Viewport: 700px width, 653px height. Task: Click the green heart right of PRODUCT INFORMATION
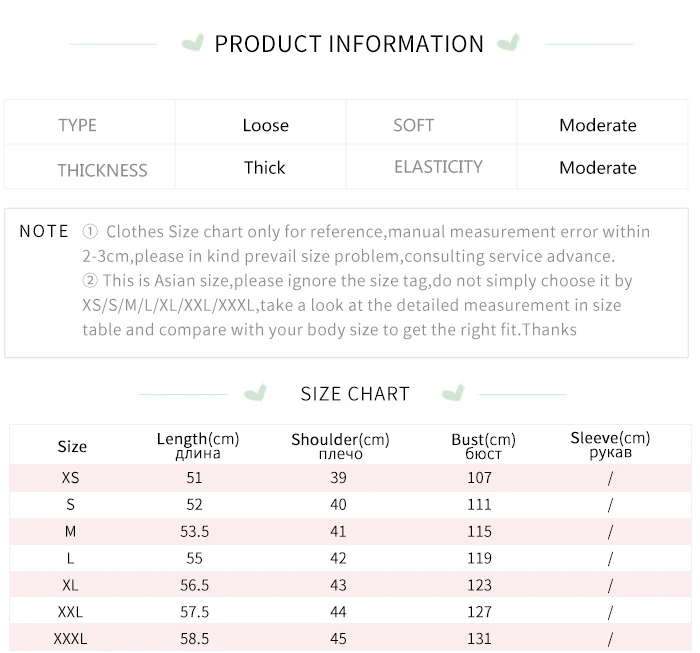click(x=508, y=43)
